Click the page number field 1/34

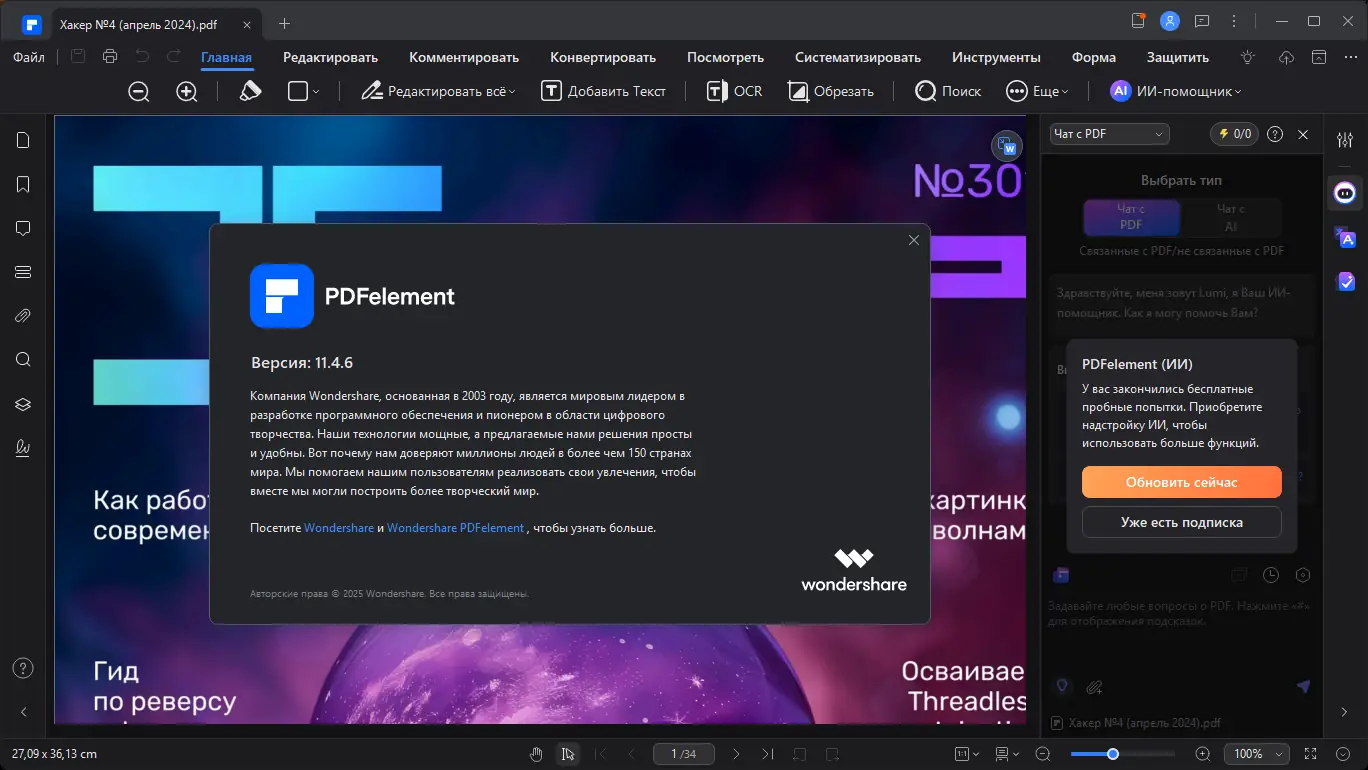(683, 754)
